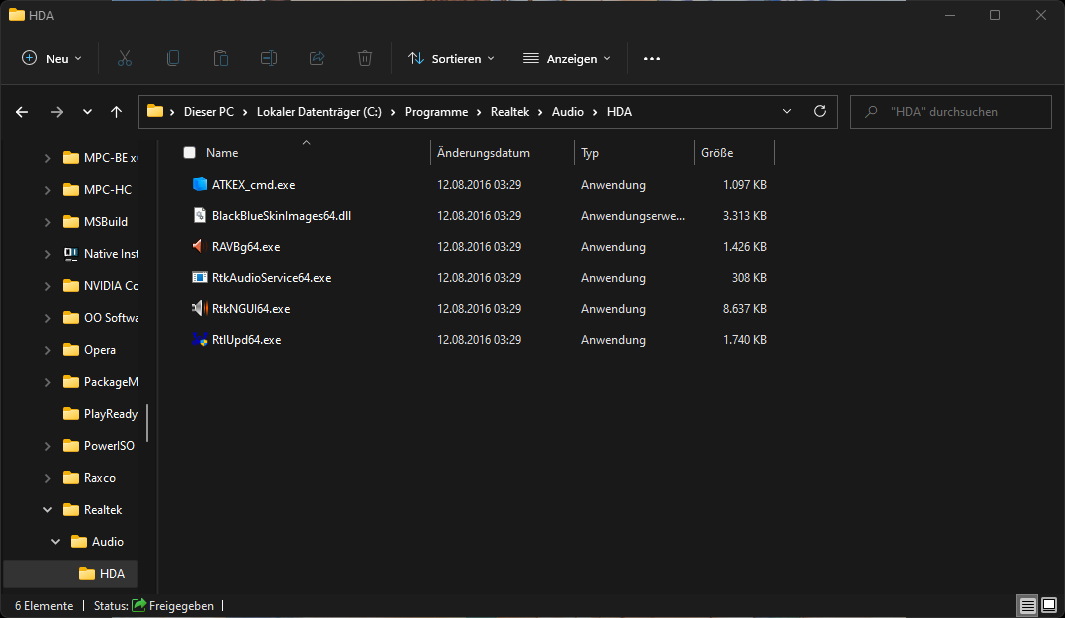This screenshot has width=1065, height=618.
Task: Click the ATKEX_cmd.exe file icon
Action: tap(200, 184)
